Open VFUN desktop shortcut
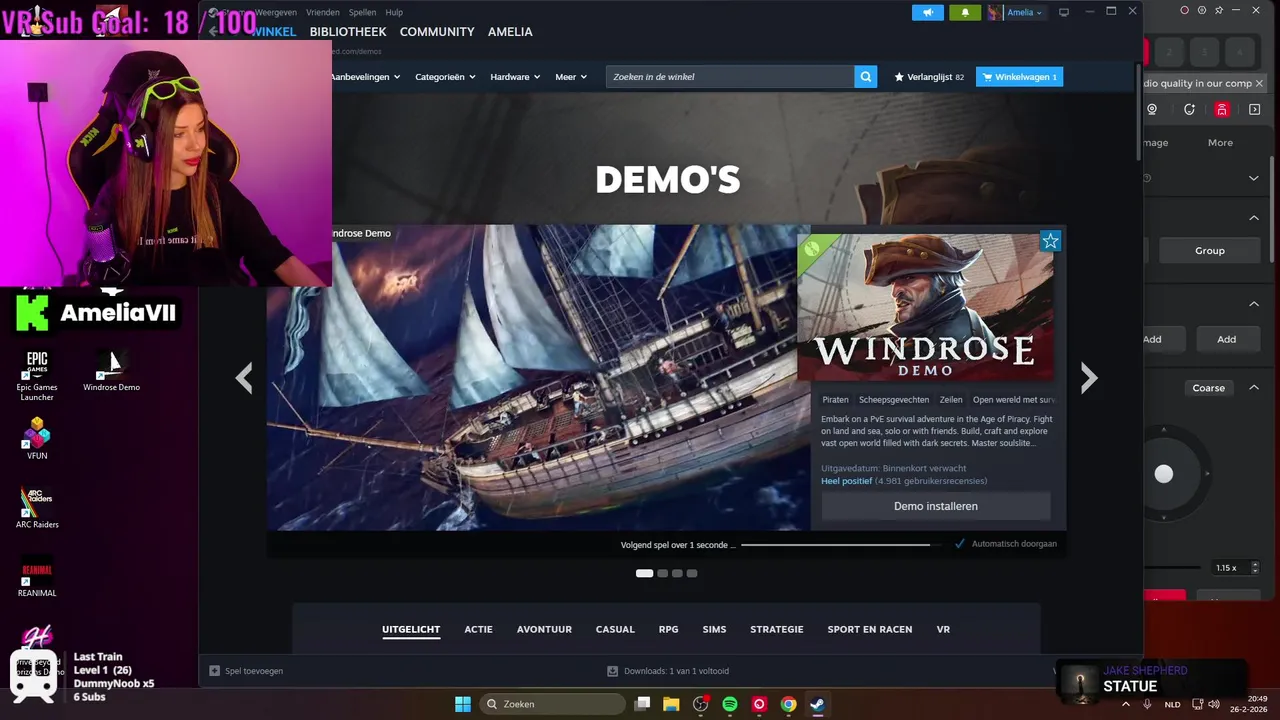1280x720 pixels. pyautogui.click(x=37, y=438)
